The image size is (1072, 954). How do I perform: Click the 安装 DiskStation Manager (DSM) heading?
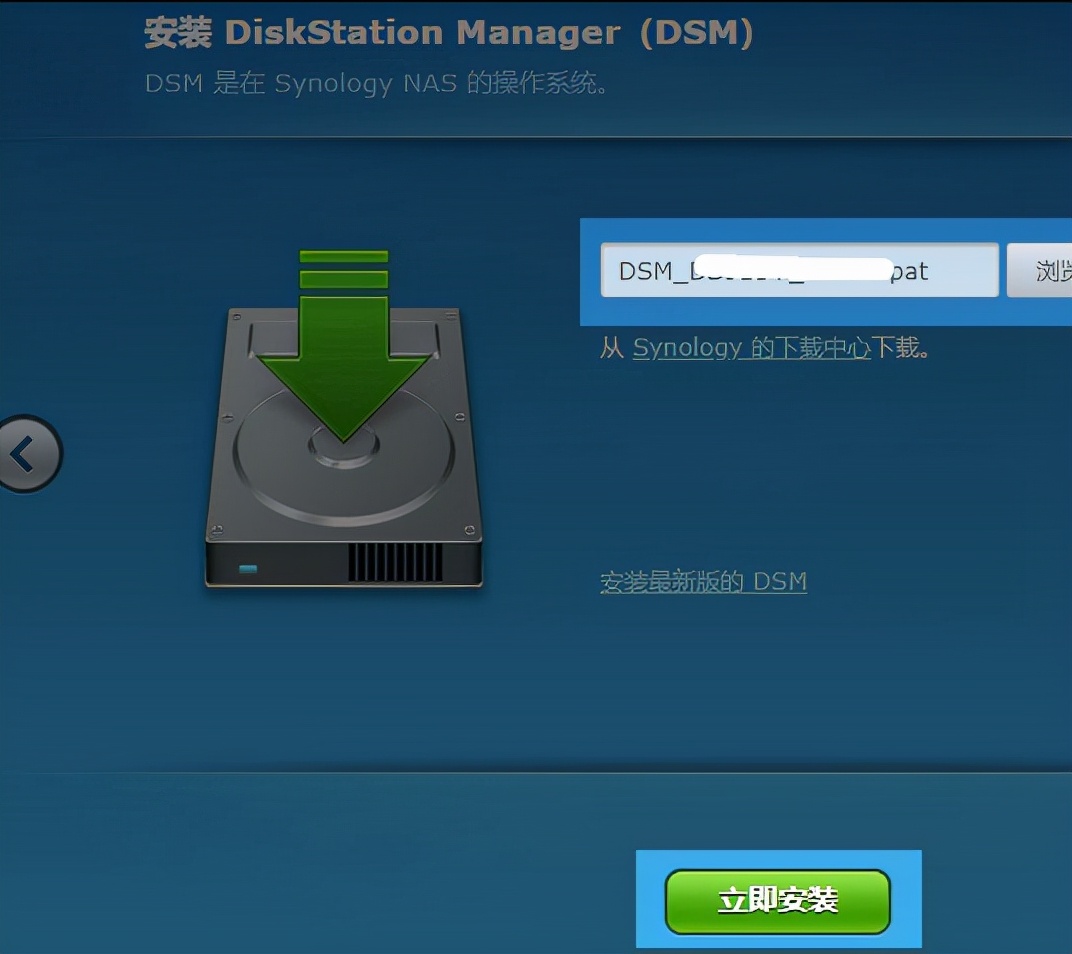[448, 33]
